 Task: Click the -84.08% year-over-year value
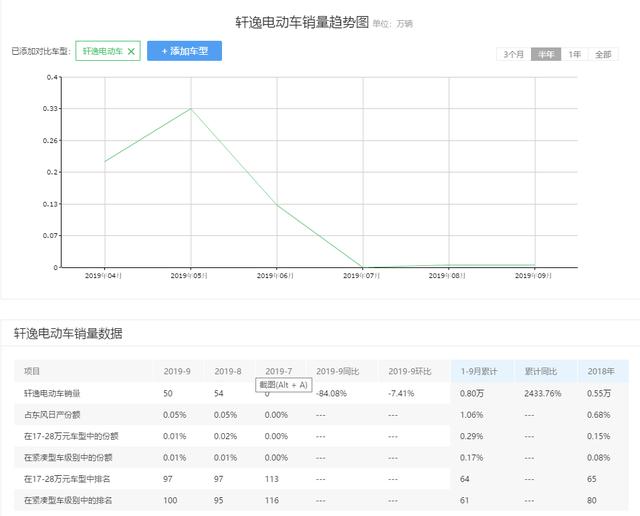(331, 394)
